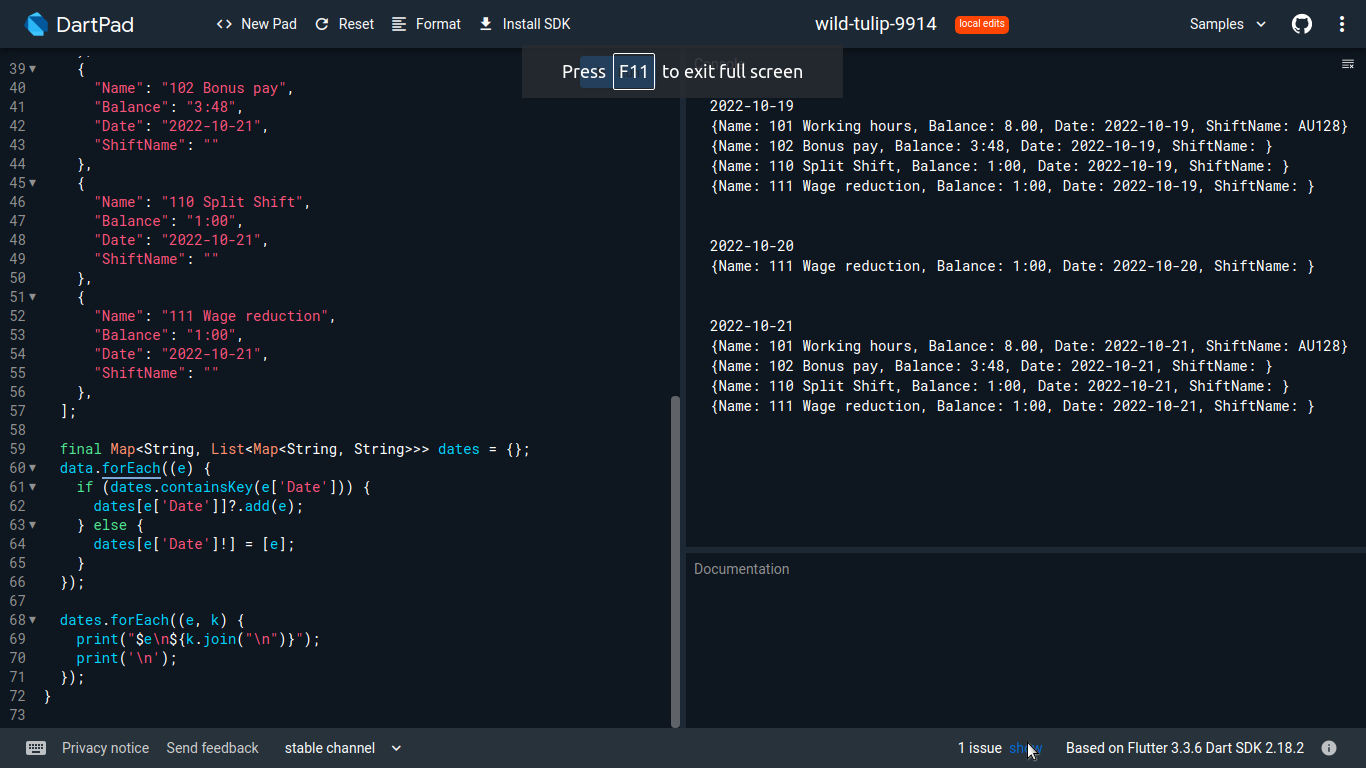Viewport: 1366px width, 768px height.
Task: Click the 1 issue status text
Action: tap(980, 748)
